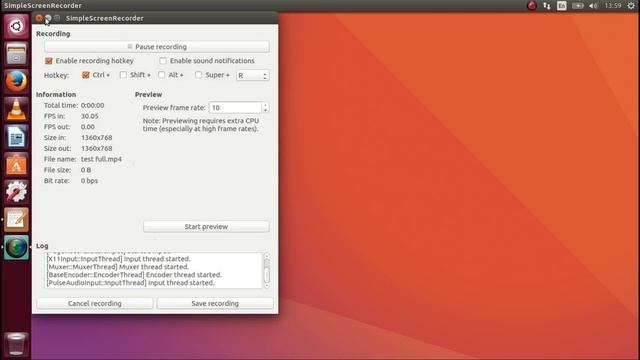Open LibreOffice Writer from the dock
The image size is (640, 360).
[16, 137]
